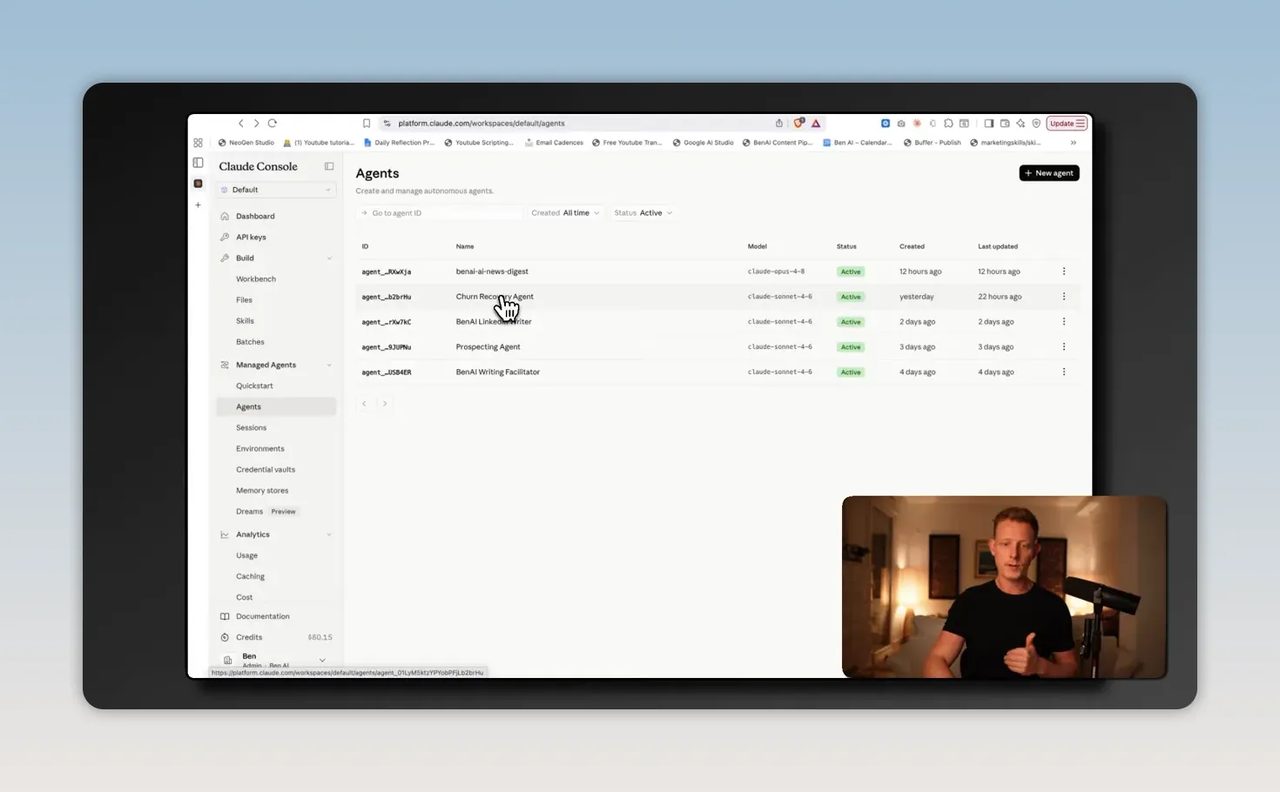Open the Status Active filter dropdown
Image resolution: width=1280 pixels, height=792 pixels.
click(643, 213)
